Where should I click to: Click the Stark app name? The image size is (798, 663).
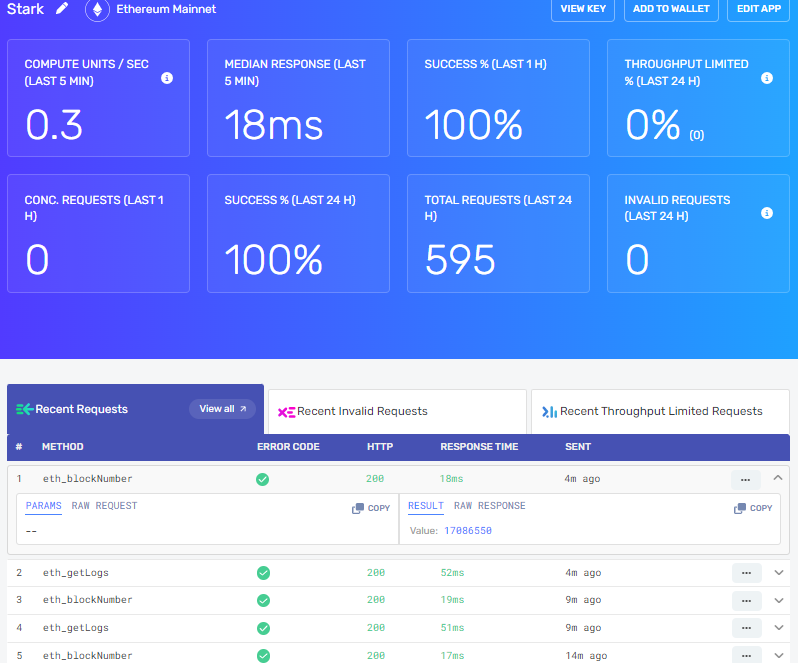click(25, 9)
